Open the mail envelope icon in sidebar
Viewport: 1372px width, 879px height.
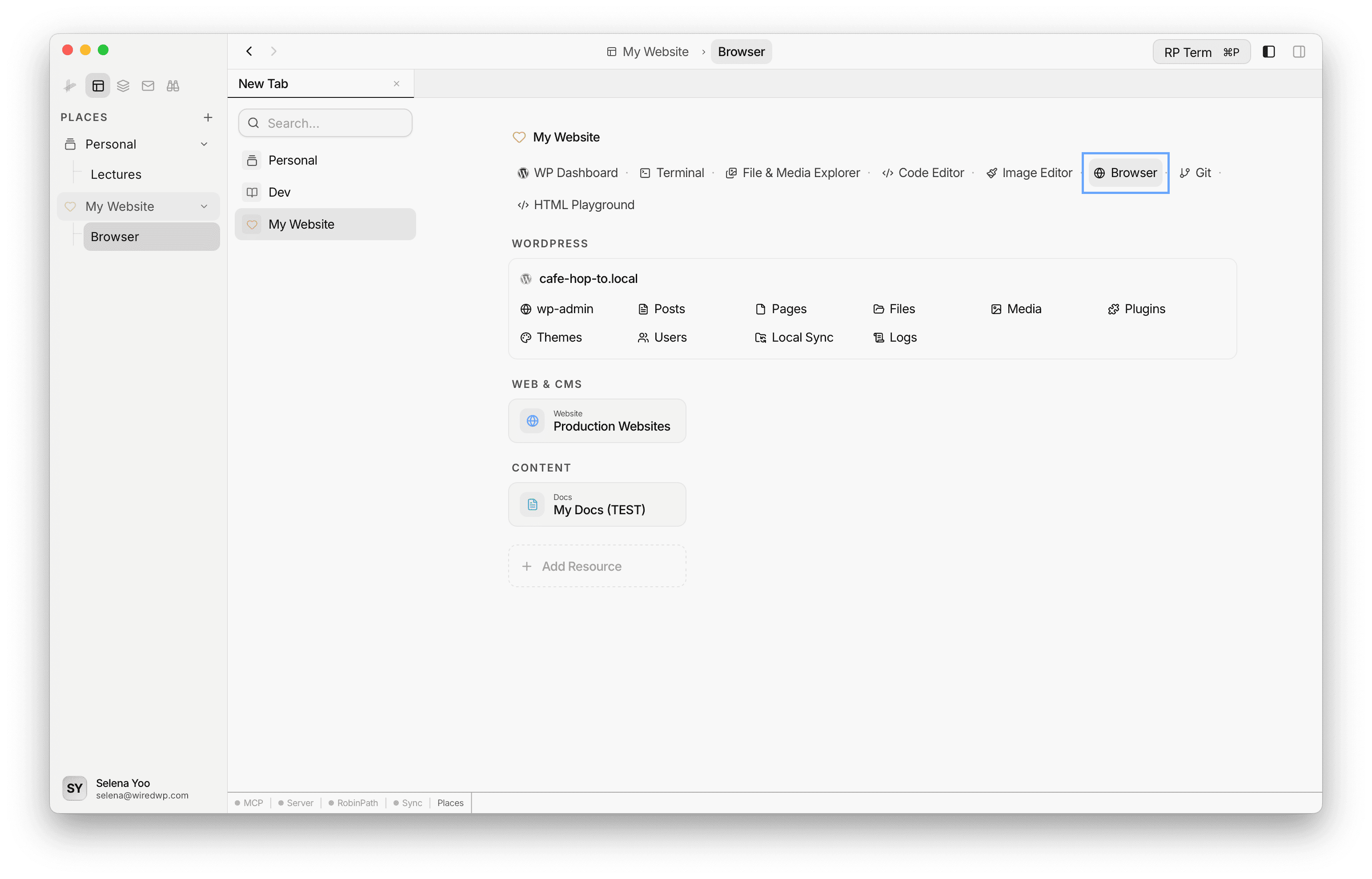148,85
